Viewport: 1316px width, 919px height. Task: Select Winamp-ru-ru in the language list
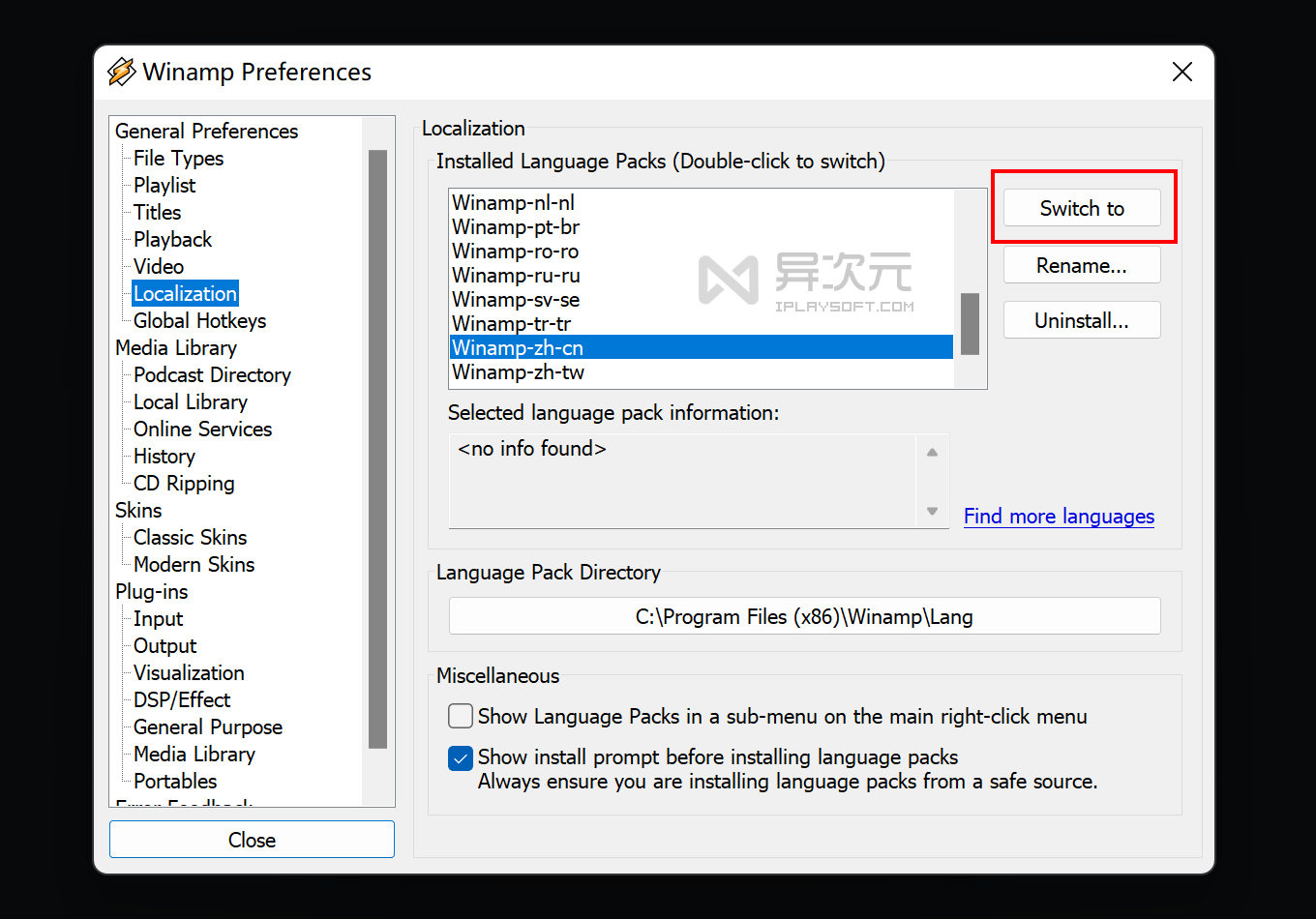pos(516,276)
